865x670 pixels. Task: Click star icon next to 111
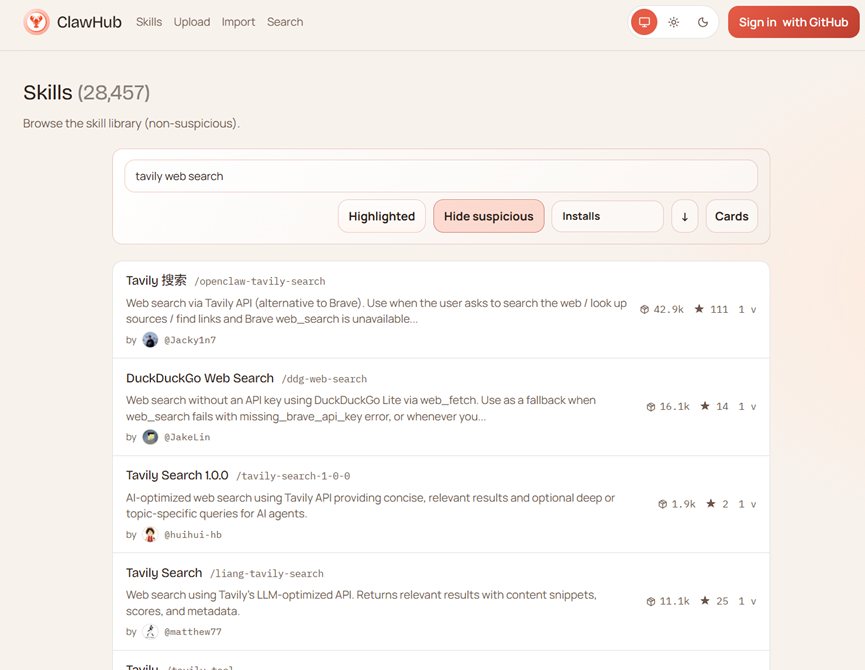(x=699, y=309)
